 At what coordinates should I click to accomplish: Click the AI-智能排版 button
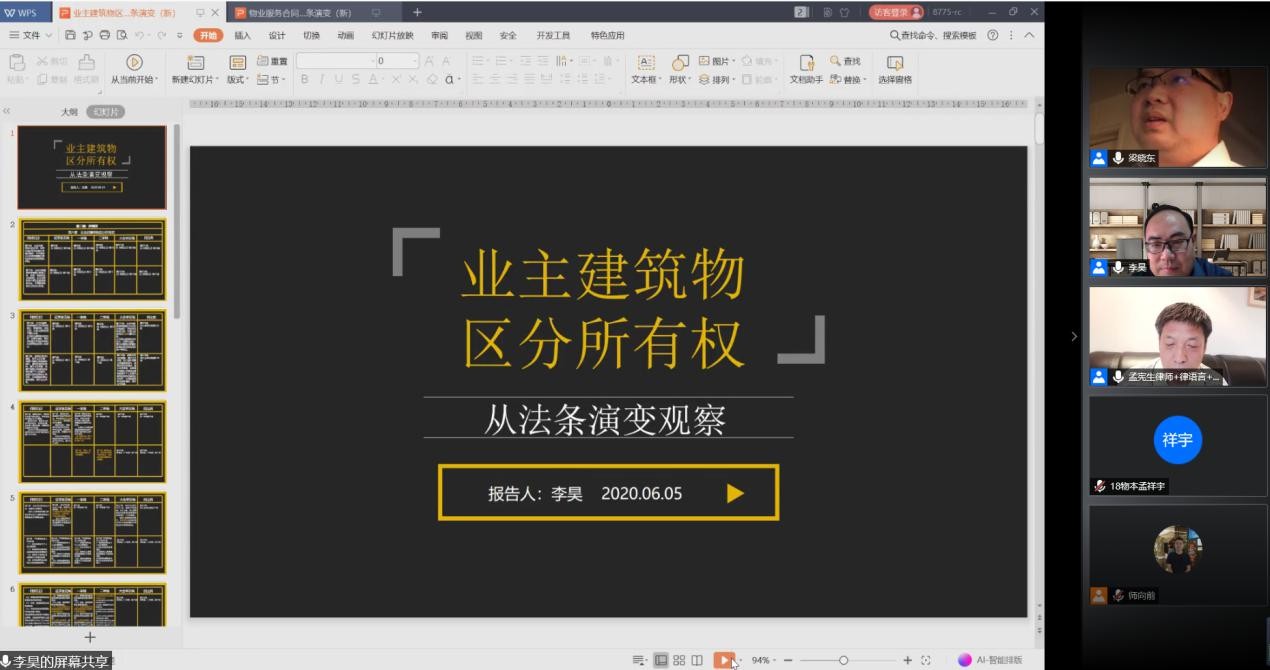tap(990, 660)
